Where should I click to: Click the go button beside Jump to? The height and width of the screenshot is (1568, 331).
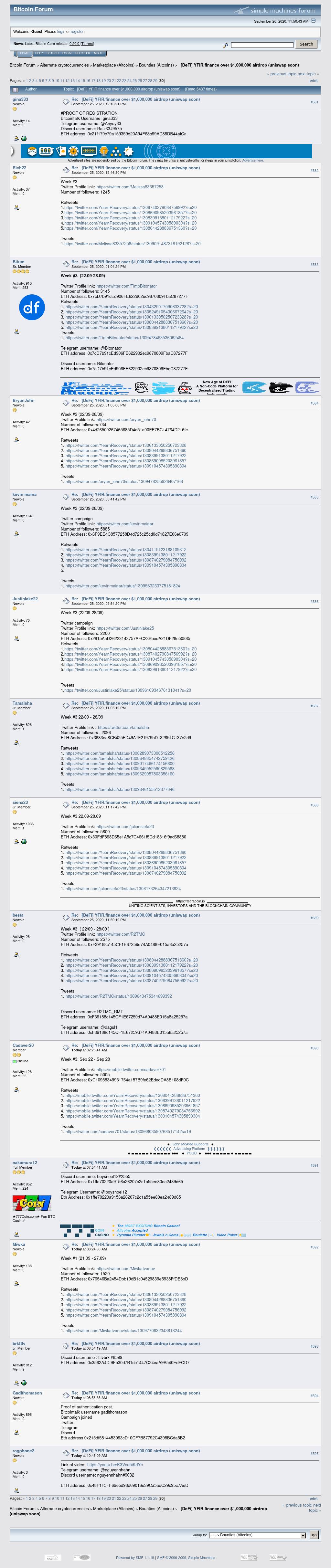[314, 1535]
